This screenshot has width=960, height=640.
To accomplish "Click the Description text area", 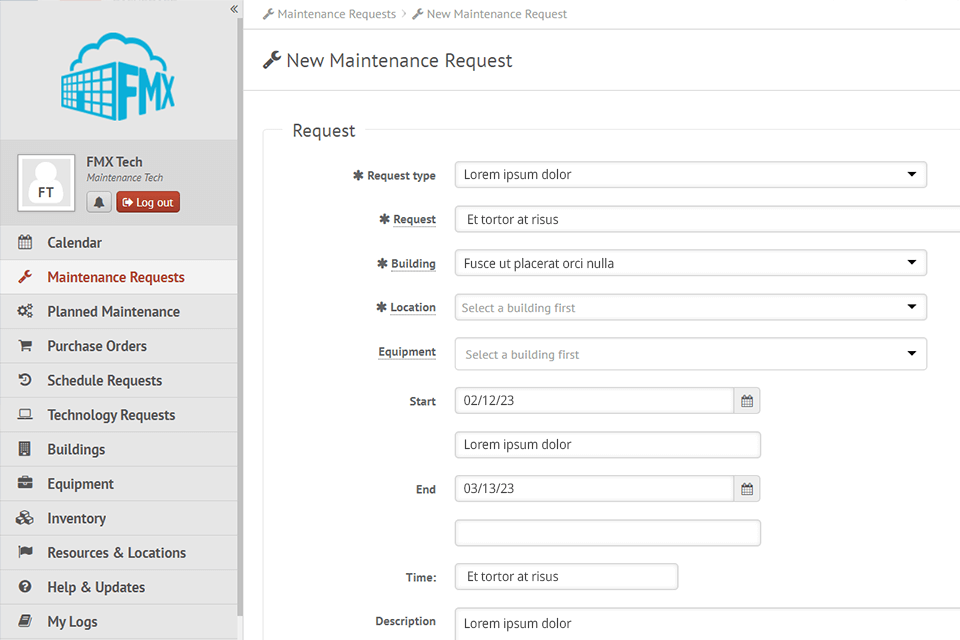I will (x=707, y=623).
